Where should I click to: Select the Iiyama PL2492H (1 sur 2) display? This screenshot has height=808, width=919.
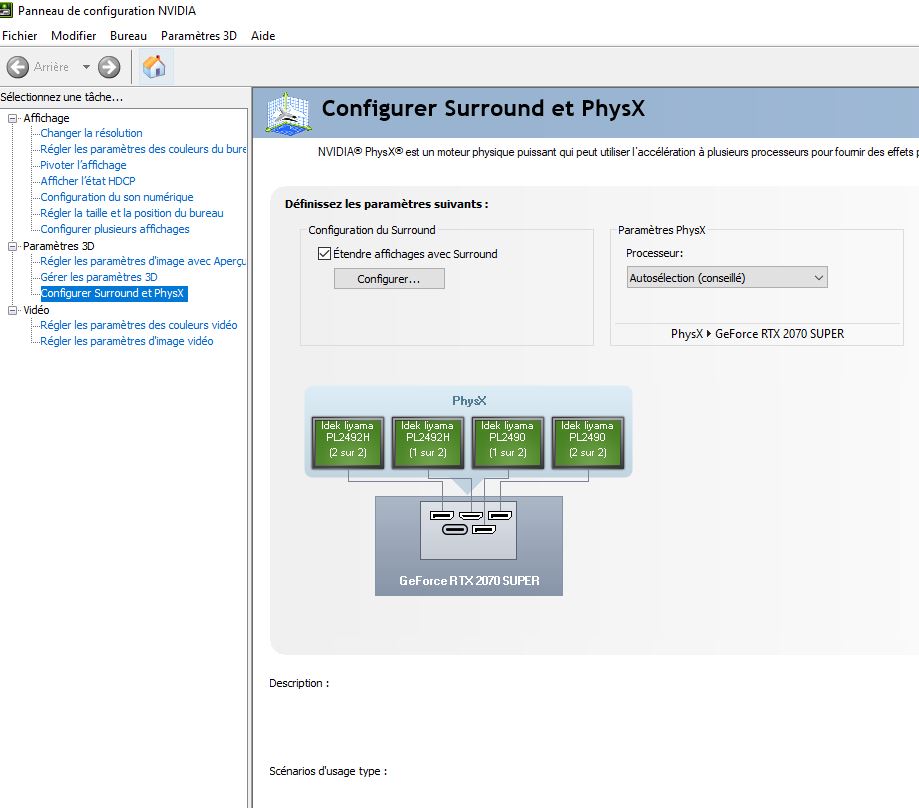click(x=427, y=442)
